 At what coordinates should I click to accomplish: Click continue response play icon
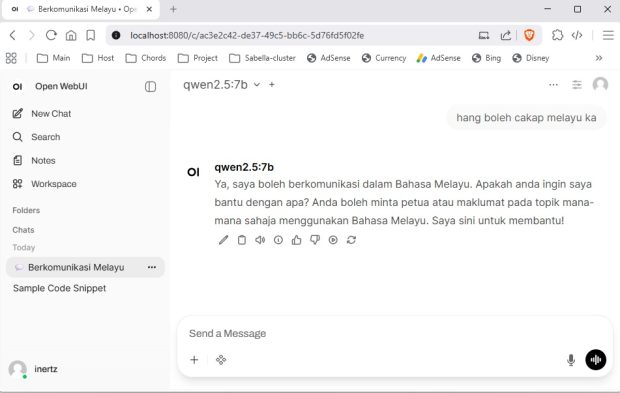click(333, 240)
